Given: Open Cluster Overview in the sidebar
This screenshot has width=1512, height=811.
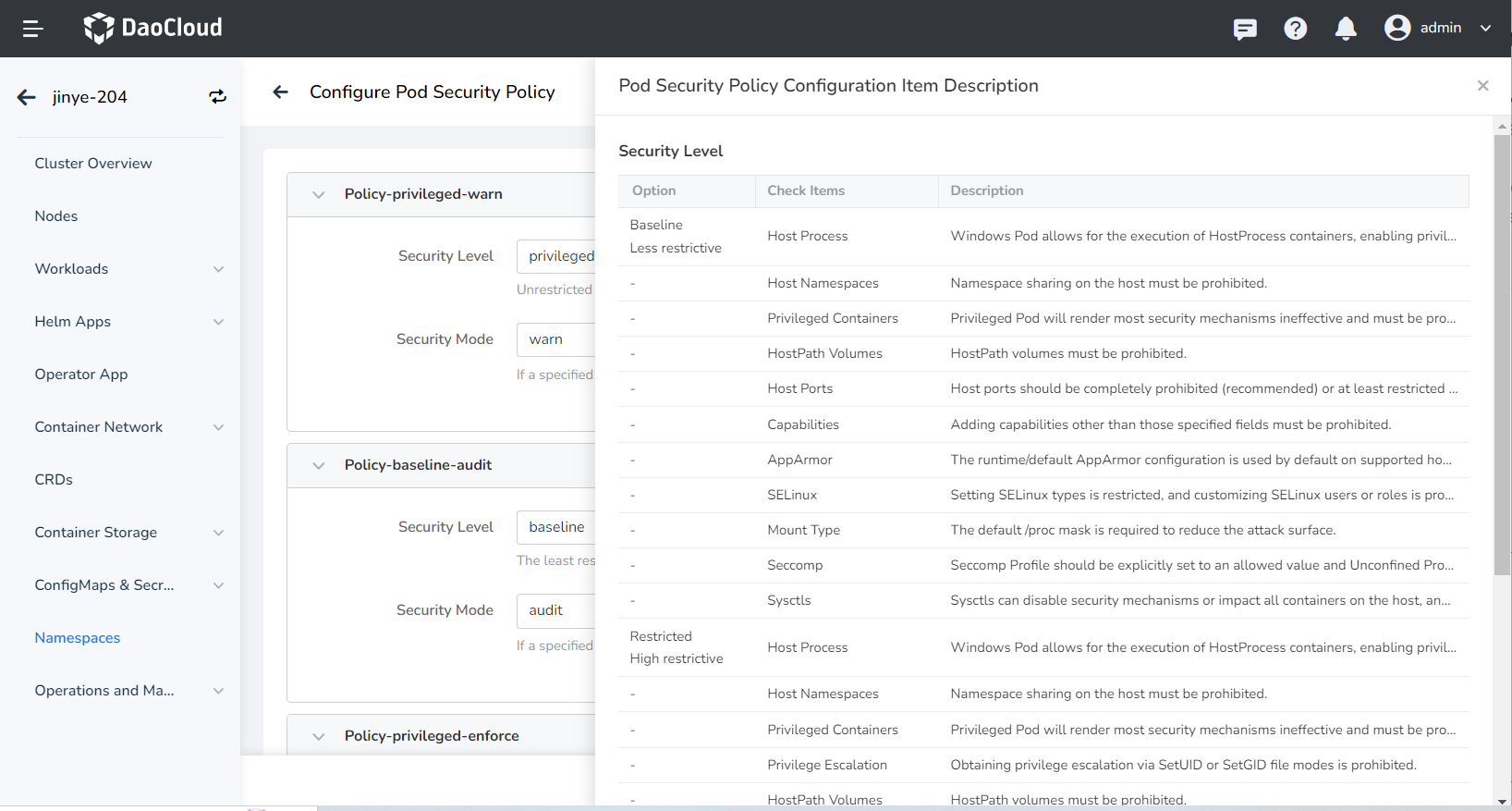Looking at the screenshot, I should (93, 164).
